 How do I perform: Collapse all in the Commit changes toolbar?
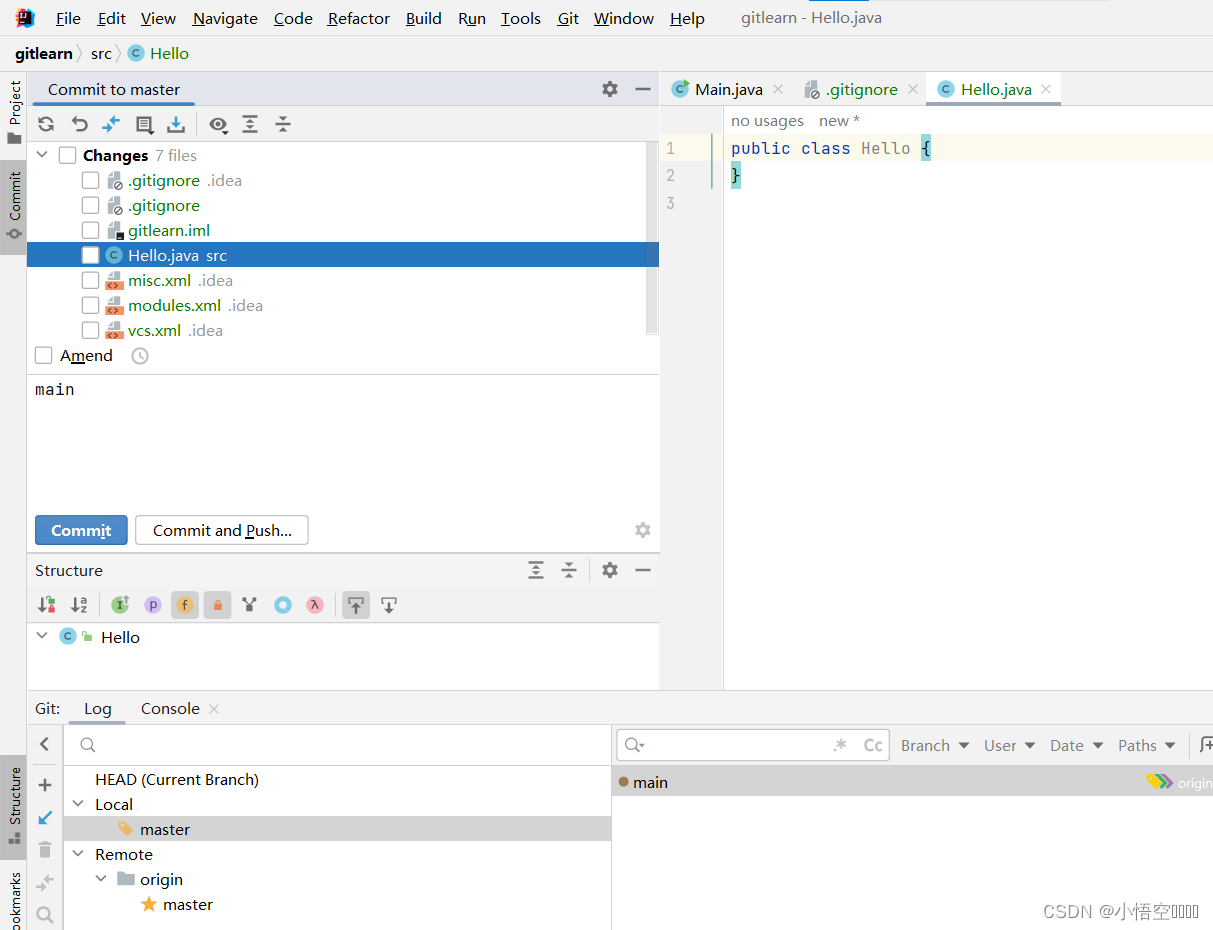283,124
